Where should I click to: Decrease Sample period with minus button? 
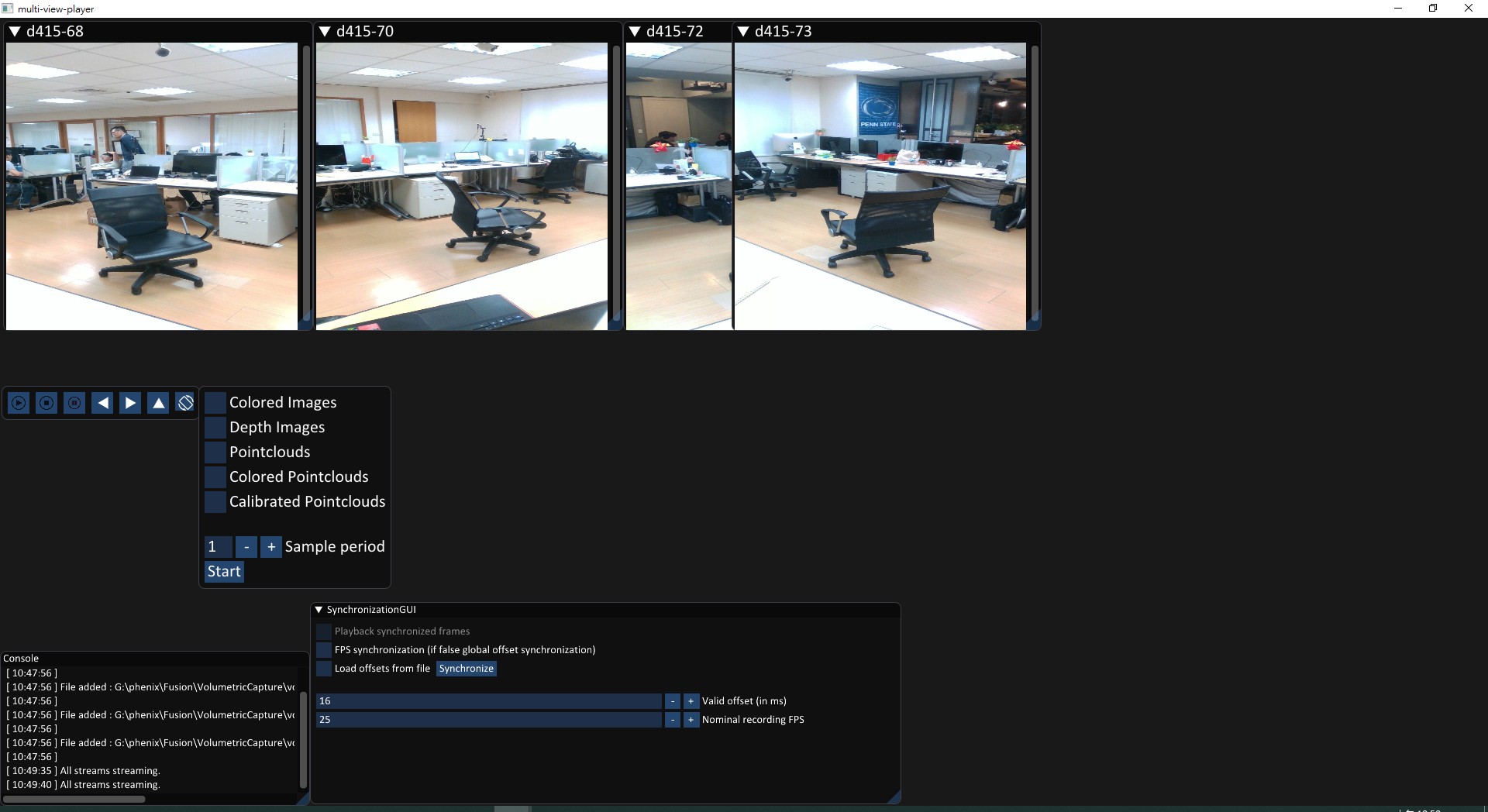[246, 546]
